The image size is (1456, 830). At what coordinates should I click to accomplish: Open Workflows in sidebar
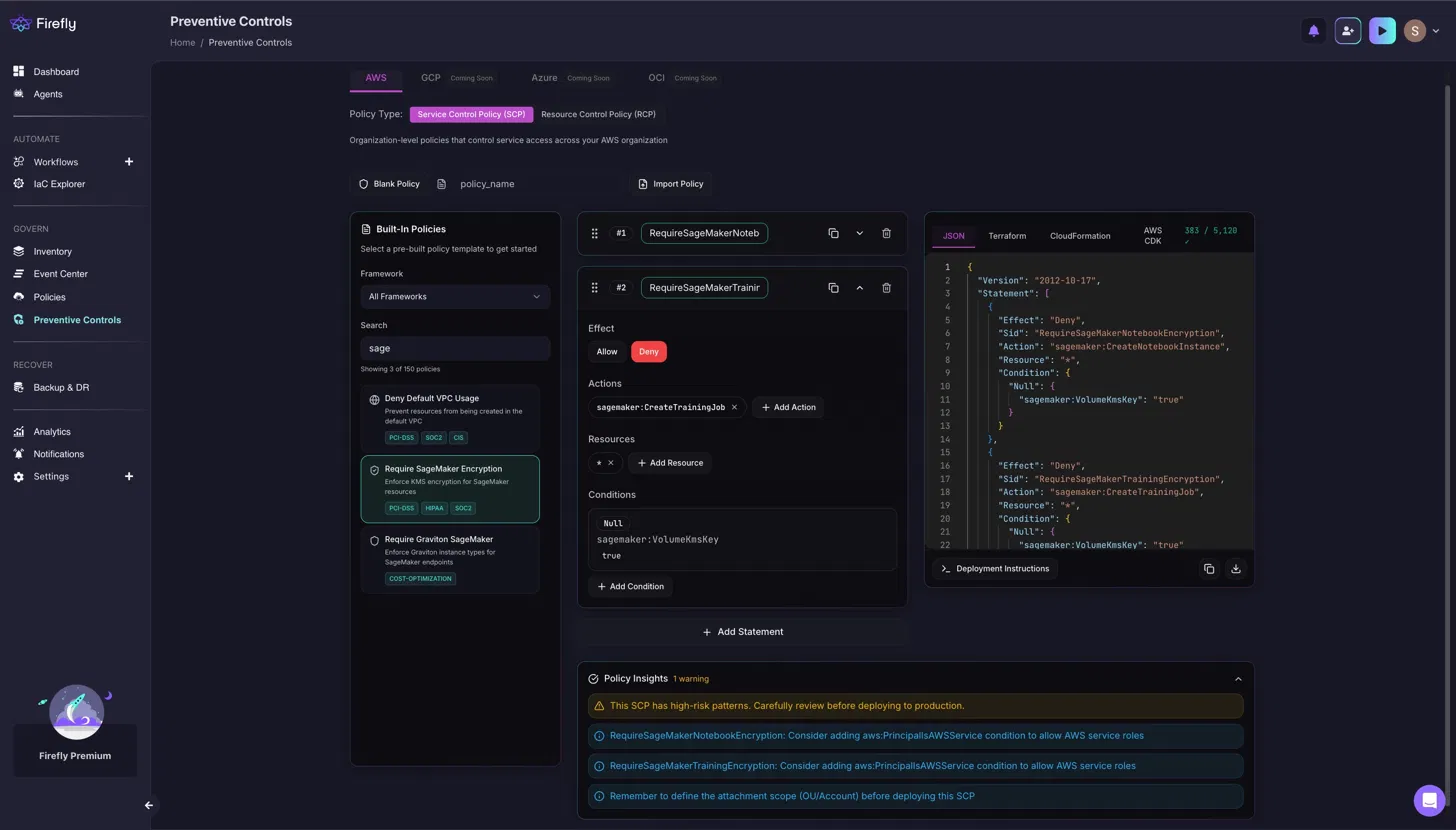55,162
